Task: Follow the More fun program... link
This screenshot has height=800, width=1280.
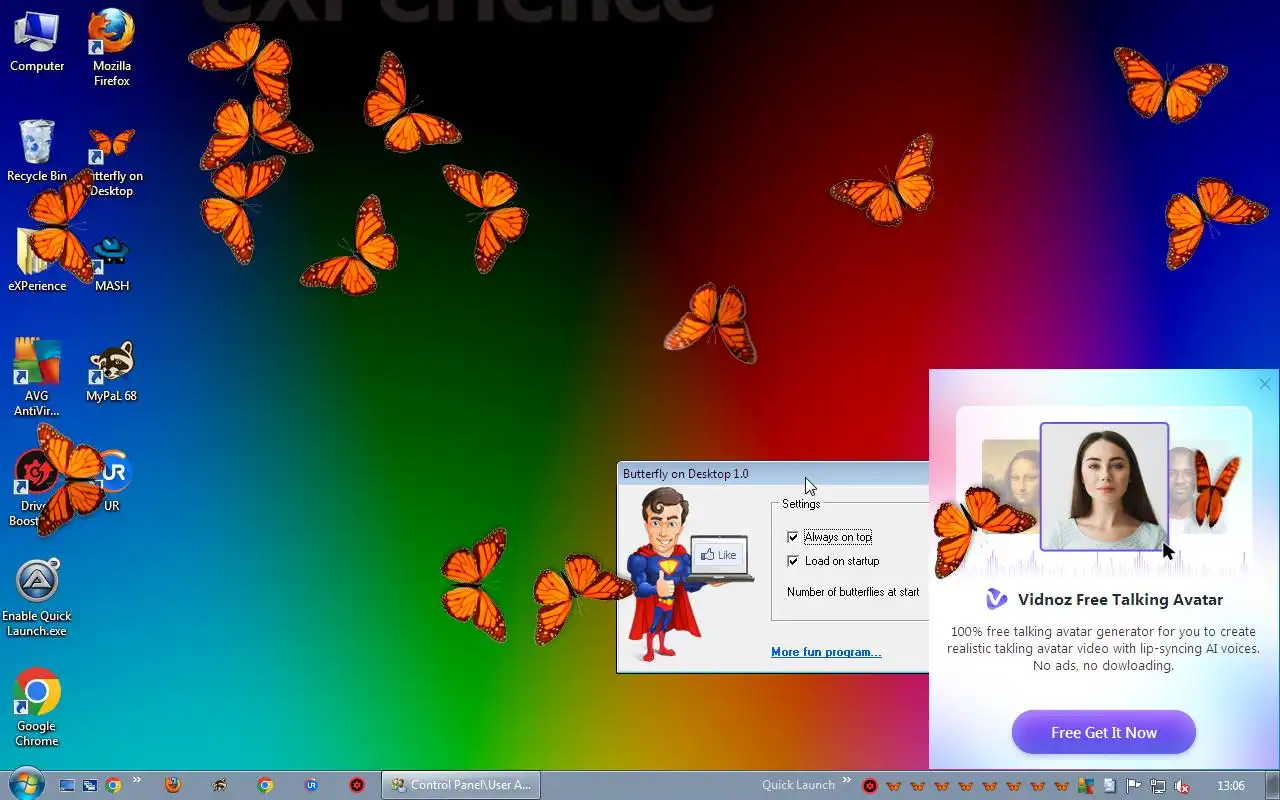Action: 826,652
